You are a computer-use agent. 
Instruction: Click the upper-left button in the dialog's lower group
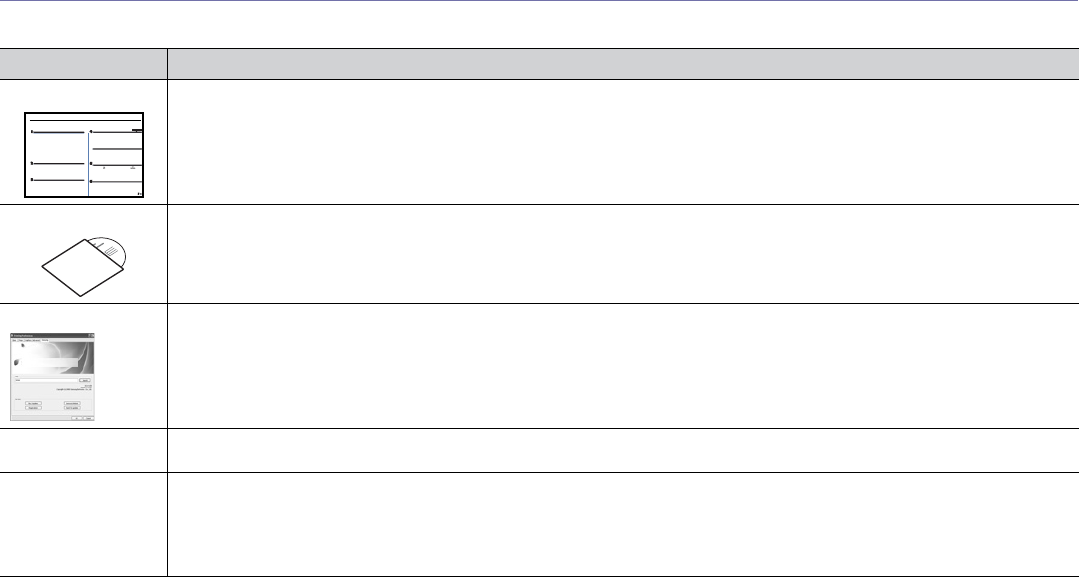pyautogui.click(x=33, y=403)
